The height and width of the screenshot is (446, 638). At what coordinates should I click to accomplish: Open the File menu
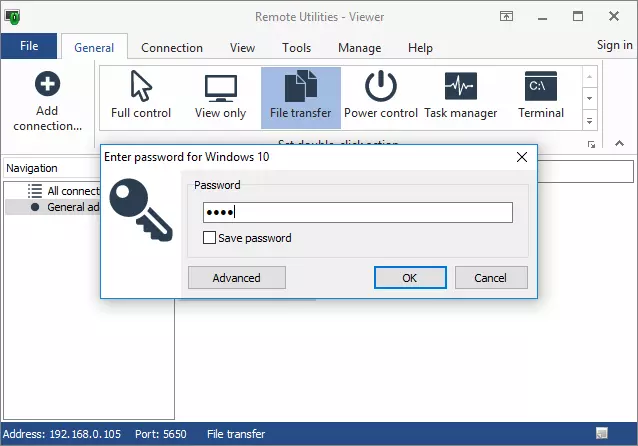tap(29, 46)
